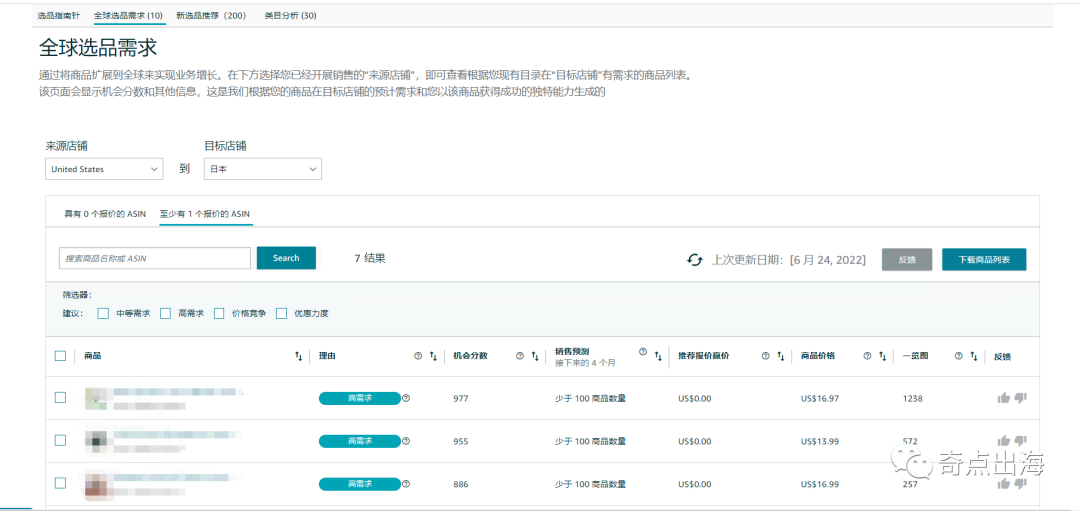Open help icon for 机会分数 column
1080x511 pixels.
pyautogui.click(x=520, y=356)
